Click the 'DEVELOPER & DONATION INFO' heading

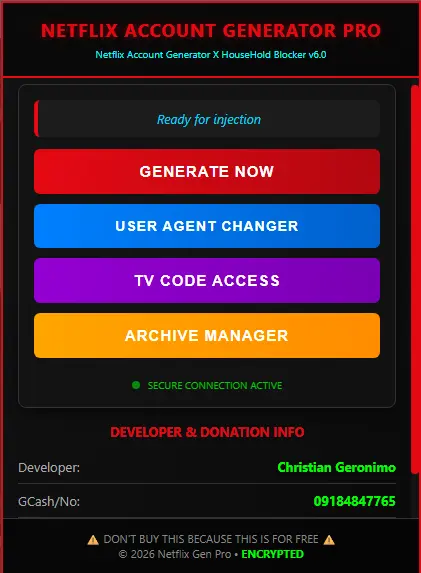pos(207,432)
